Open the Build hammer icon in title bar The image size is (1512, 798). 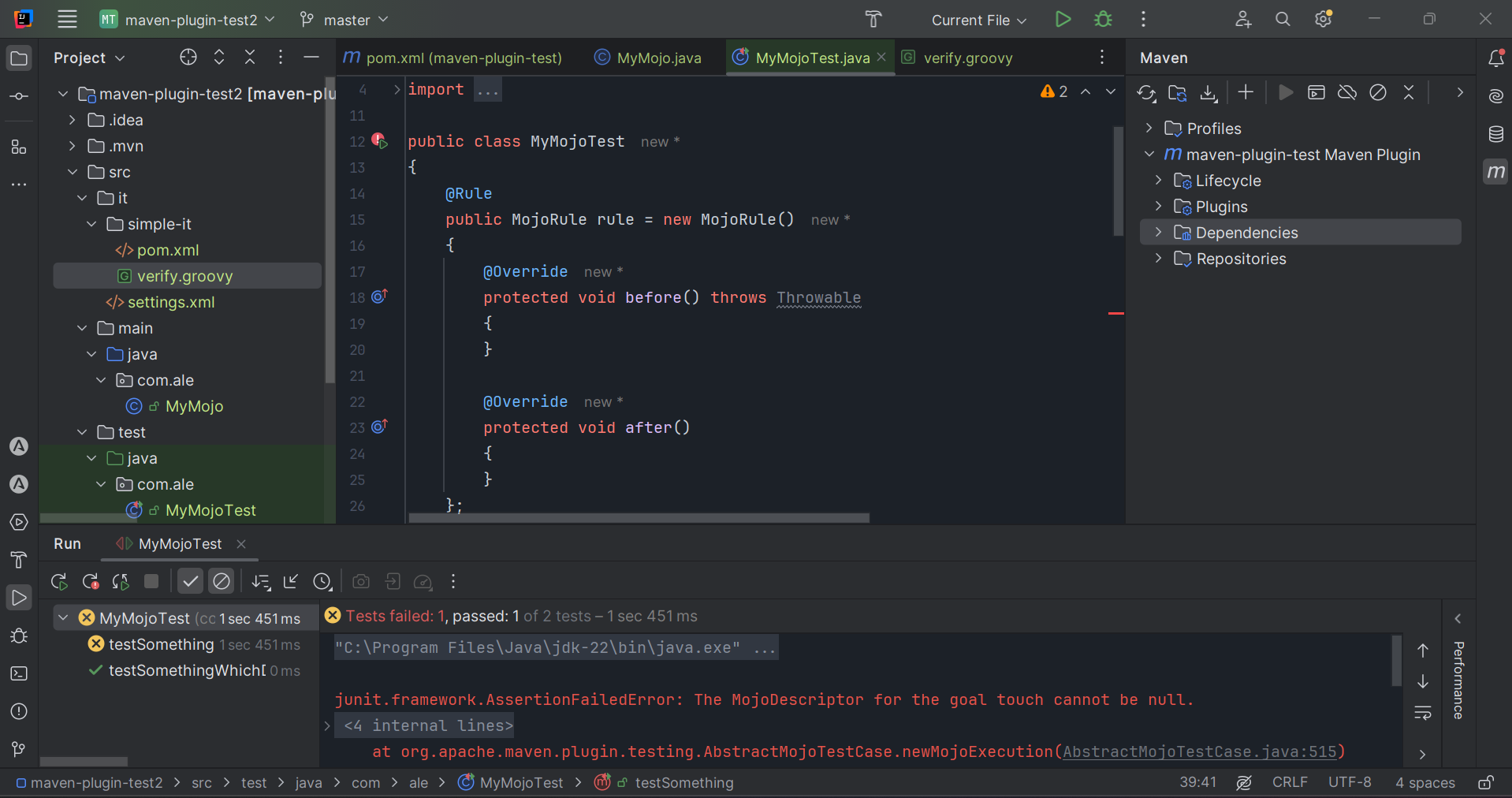click(873, 20)
